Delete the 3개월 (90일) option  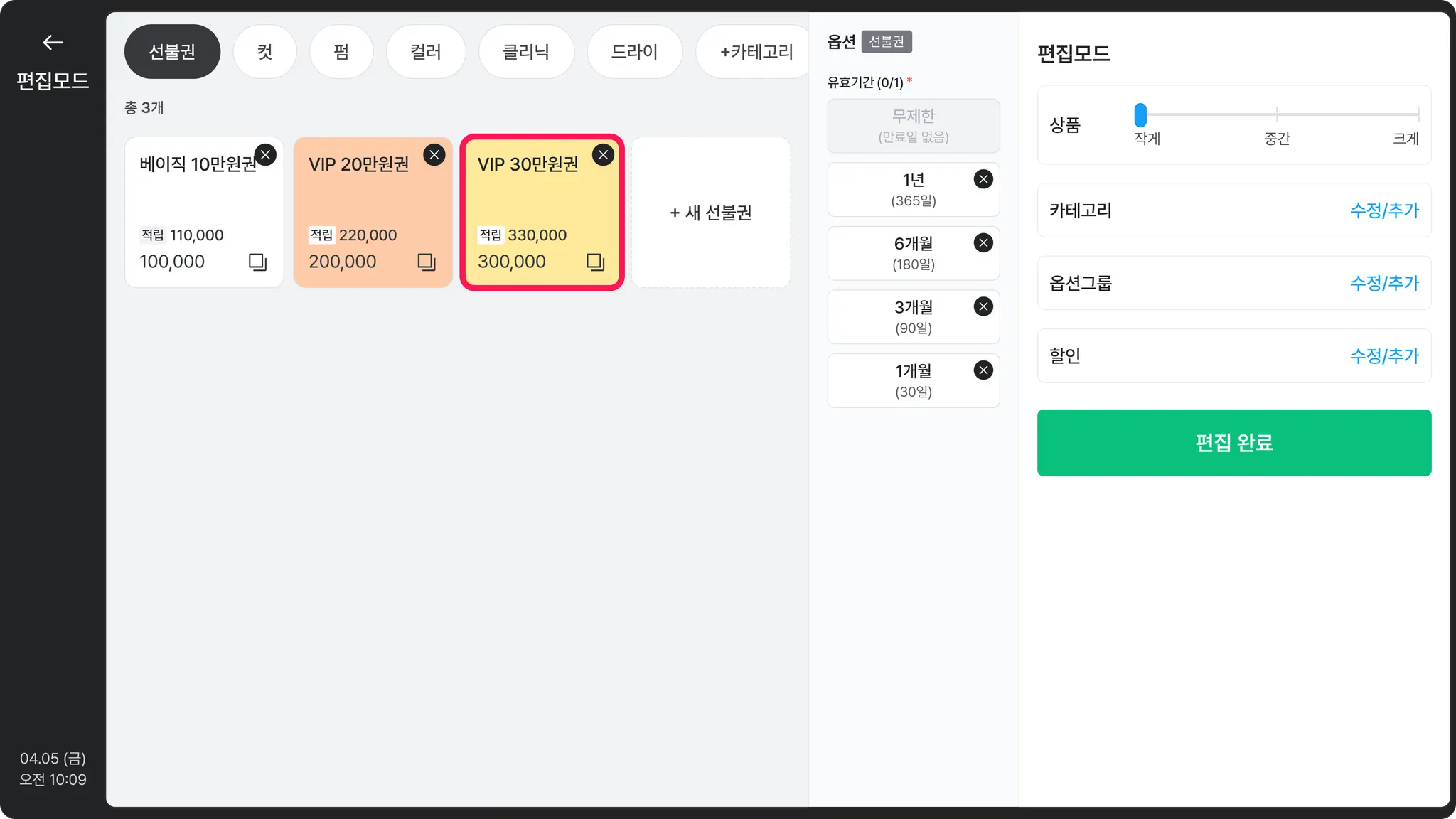click(983, 306)
